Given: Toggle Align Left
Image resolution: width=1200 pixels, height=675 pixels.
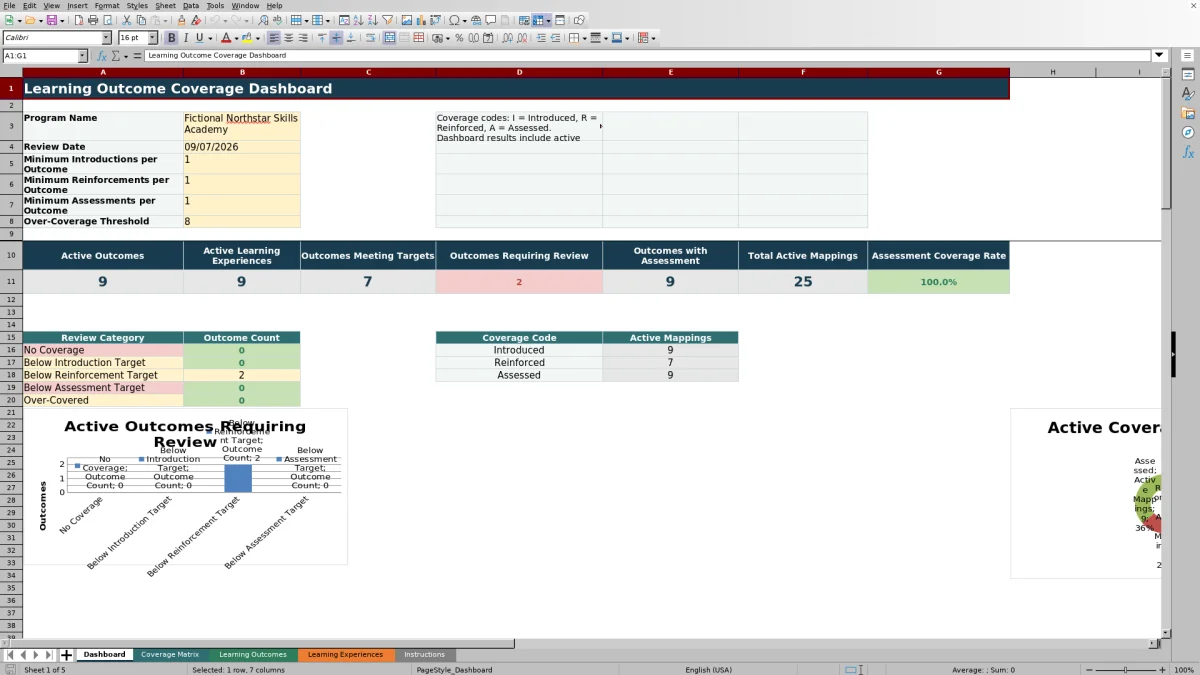Looking at the screenshot, I should 273,38.
